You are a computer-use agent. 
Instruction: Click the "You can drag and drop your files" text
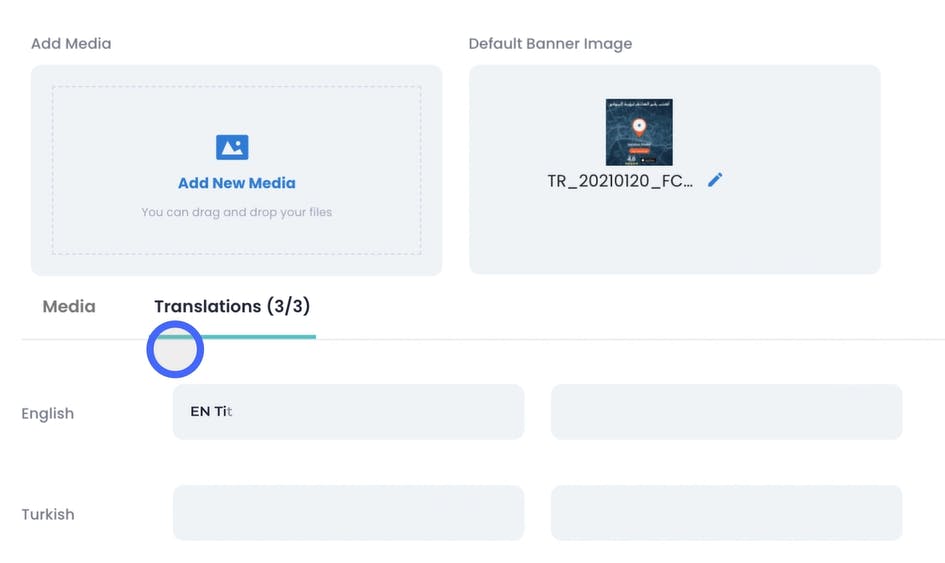[x=237, y=212]
